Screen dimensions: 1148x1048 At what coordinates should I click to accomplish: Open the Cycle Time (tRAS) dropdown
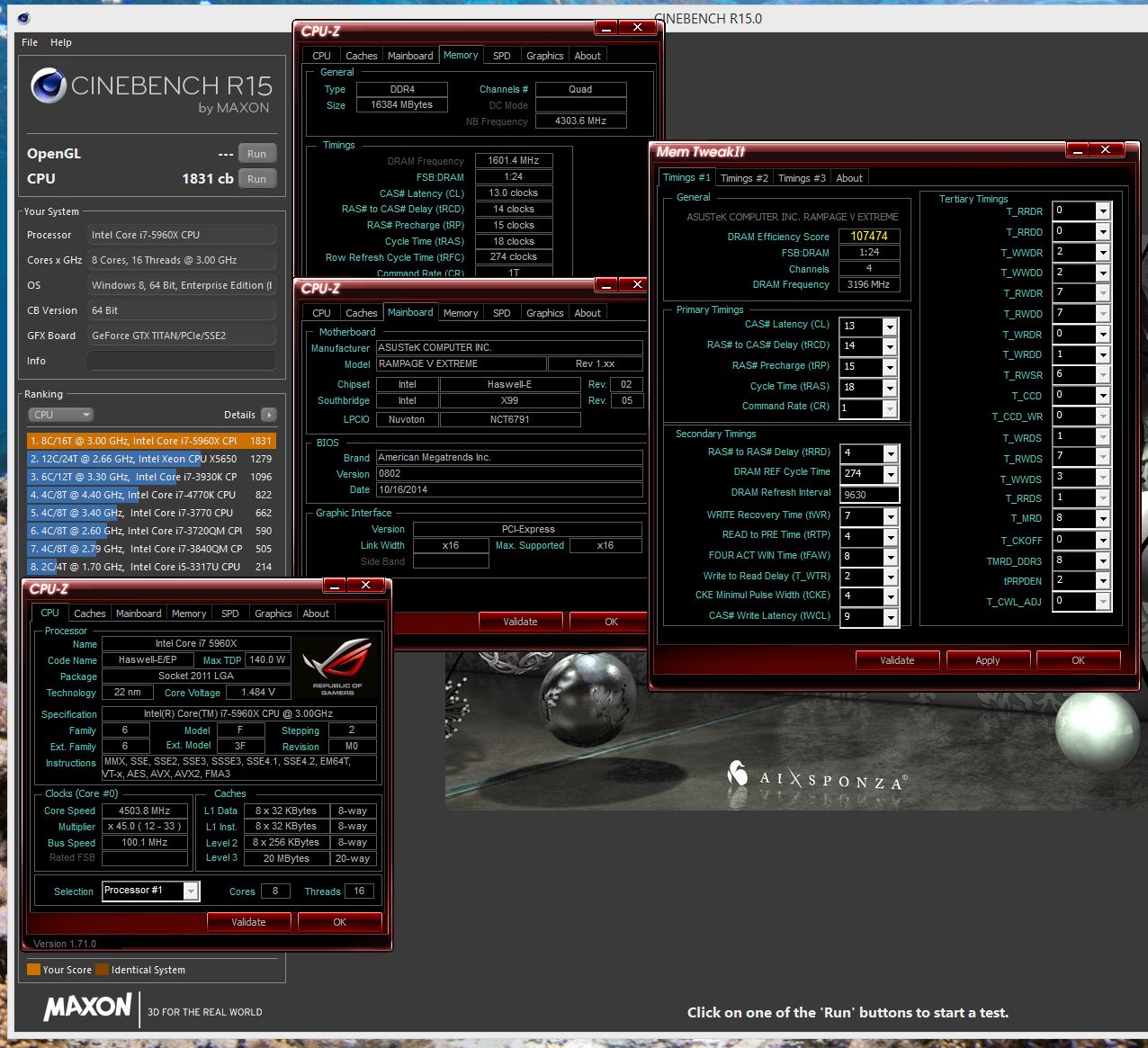[x=889, y=388]
